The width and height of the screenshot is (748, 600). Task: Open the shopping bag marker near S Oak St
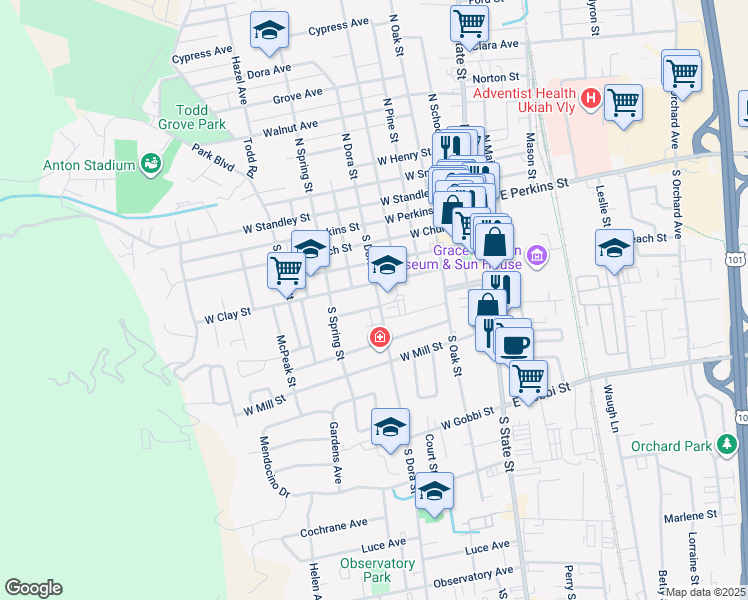(x=487, y=304)
